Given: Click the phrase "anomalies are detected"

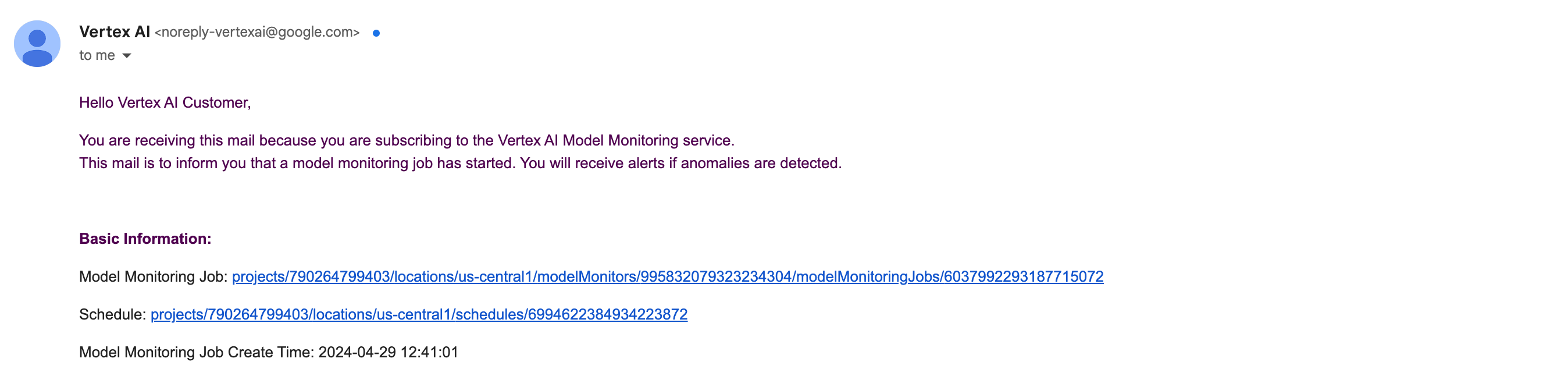Looking at the screenshot, I should pyautogui.click(x=761, y=164).
